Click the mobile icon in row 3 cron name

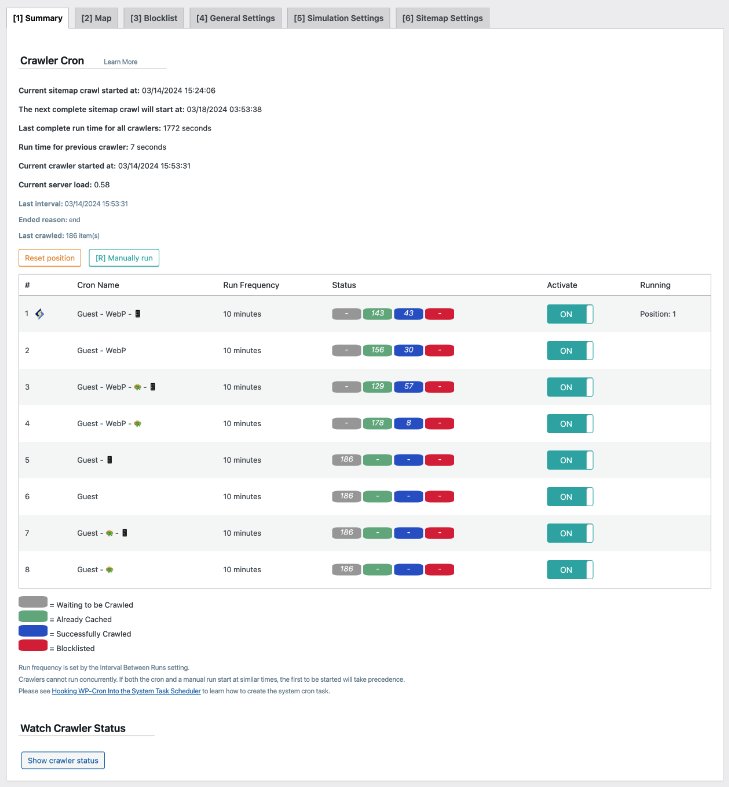click(153, 387)
